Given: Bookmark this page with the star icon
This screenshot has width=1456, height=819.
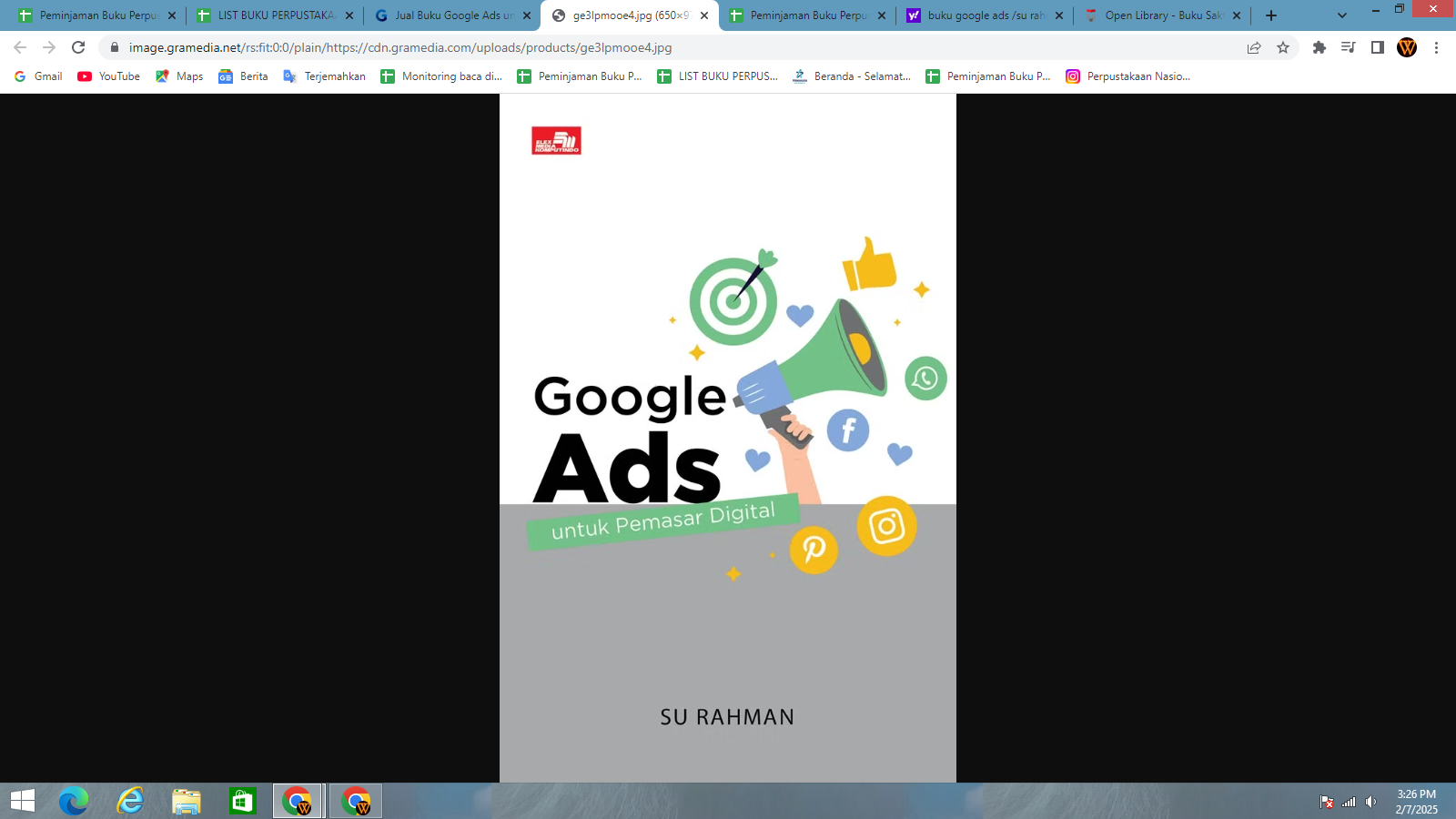Looking at the screenshot, I should pos(1283,47).
